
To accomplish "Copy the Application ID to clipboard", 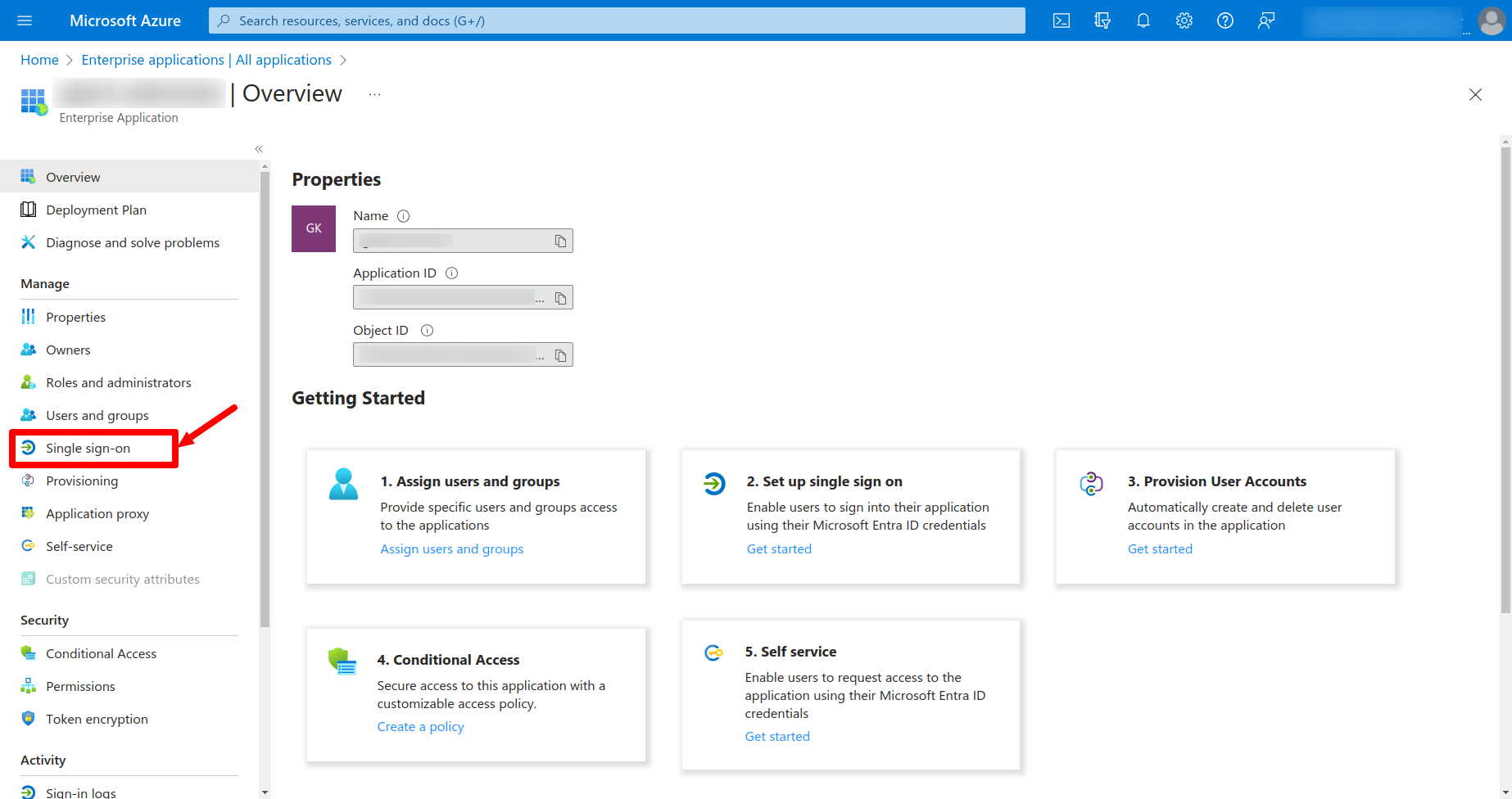I will click(560, 298).
